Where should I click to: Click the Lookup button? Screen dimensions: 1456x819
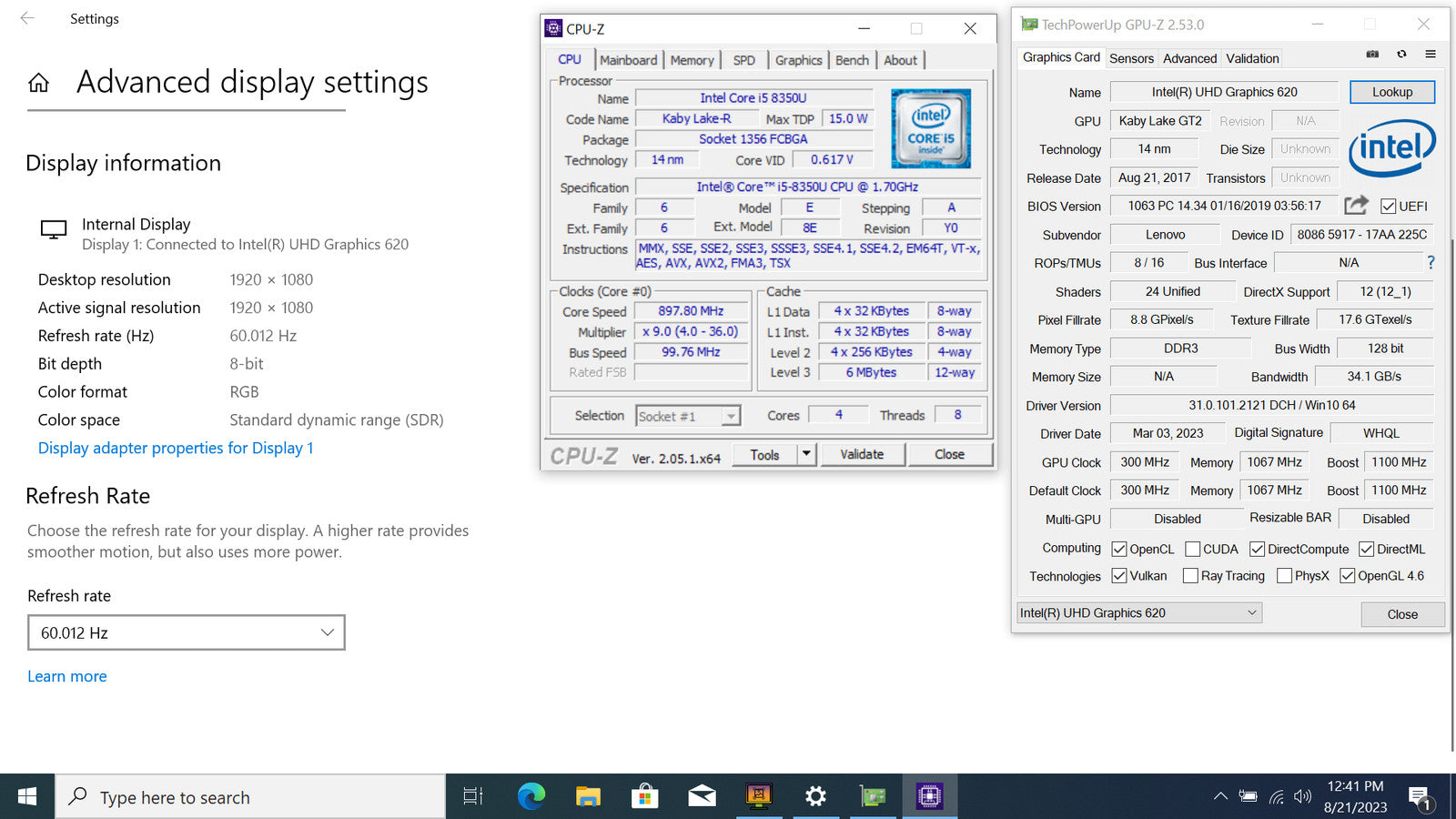(1391, 92)
